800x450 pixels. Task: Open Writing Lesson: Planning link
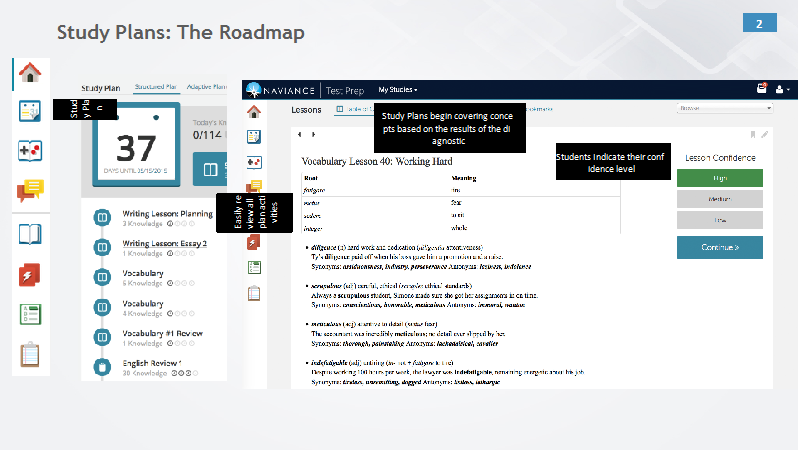pyautogui.click(x=167, y=214)
